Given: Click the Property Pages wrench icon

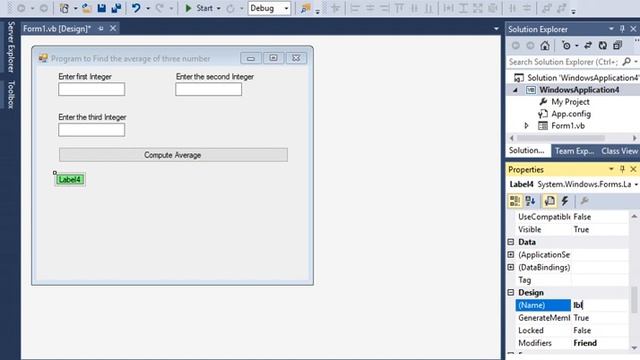Looking at the screenshot, I should tap(584, 200).
